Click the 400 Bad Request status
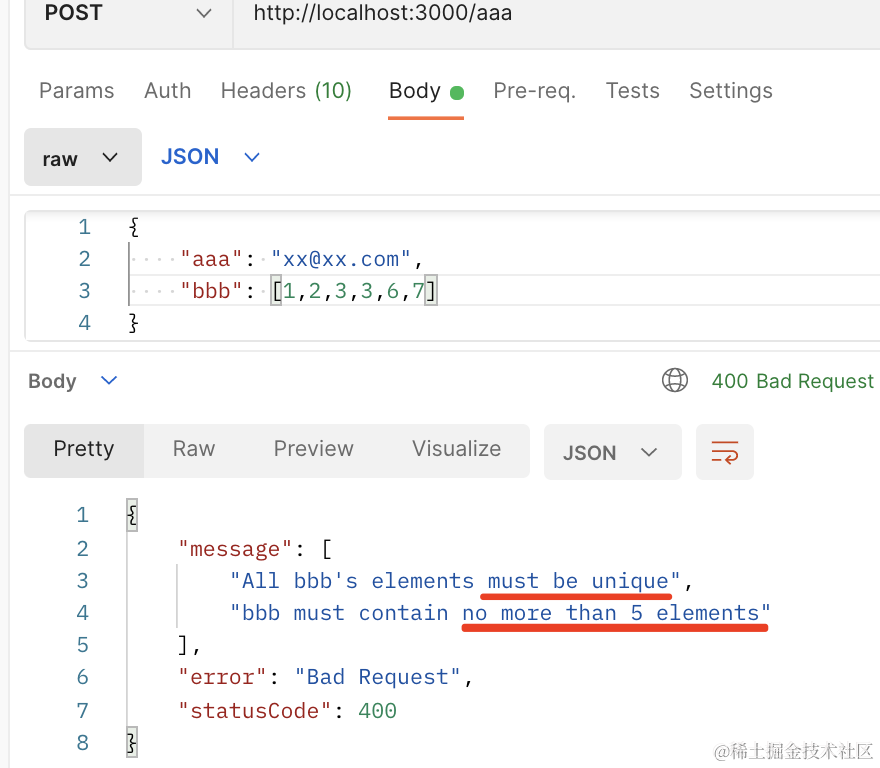880x768 pixels. (792, 381)
